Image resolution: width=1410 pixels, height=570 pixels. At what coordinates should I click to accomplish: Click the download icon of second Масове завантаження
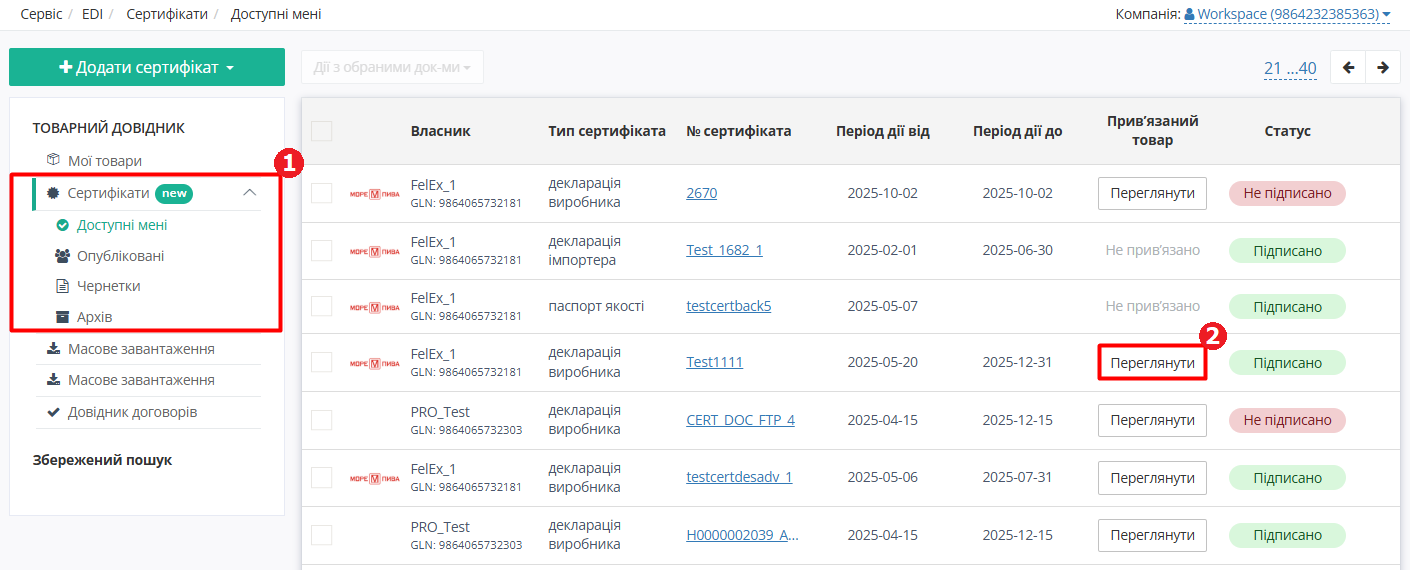tap(54, 380)
